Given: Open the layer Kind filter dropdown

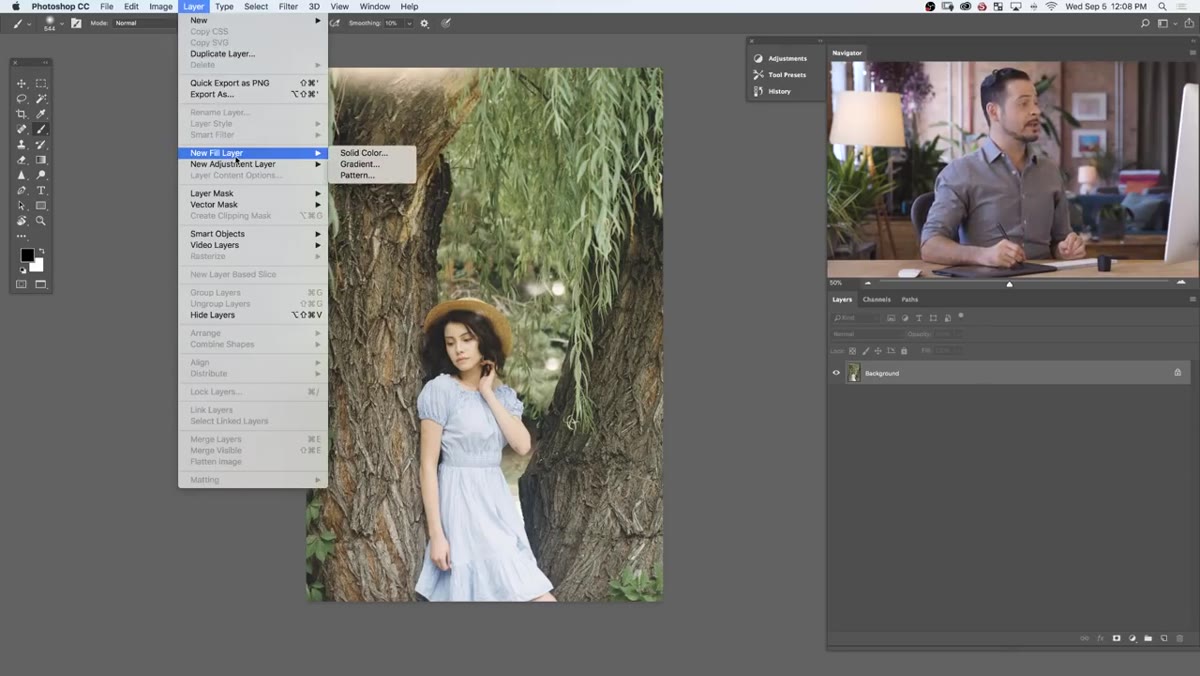Looking at the screenshot, I should (856, 318).
